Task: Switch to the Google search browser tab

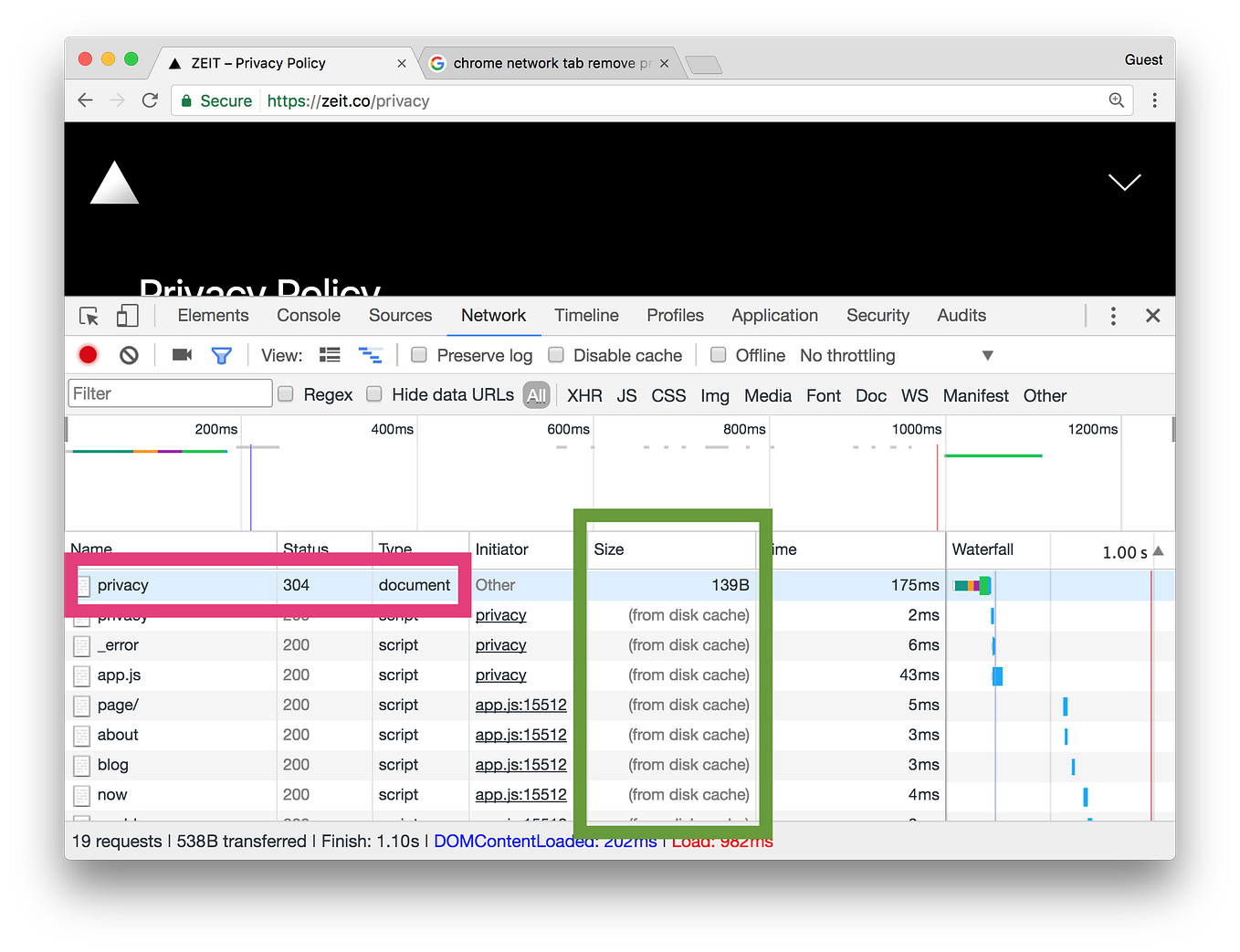Action: tap(551, 63)
